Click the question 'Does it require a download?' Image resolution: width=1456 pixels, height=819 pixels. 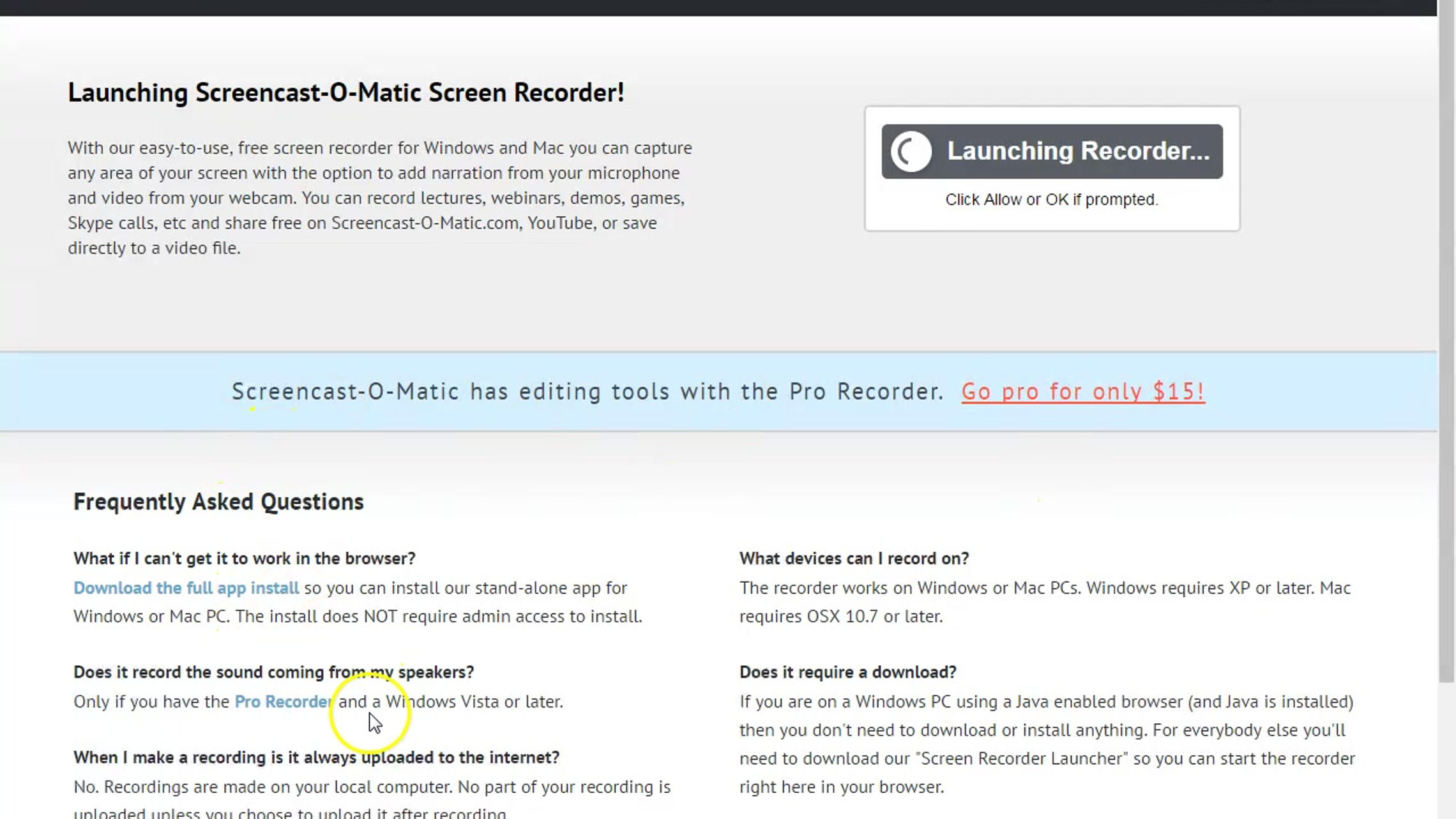tap(848, 672)
